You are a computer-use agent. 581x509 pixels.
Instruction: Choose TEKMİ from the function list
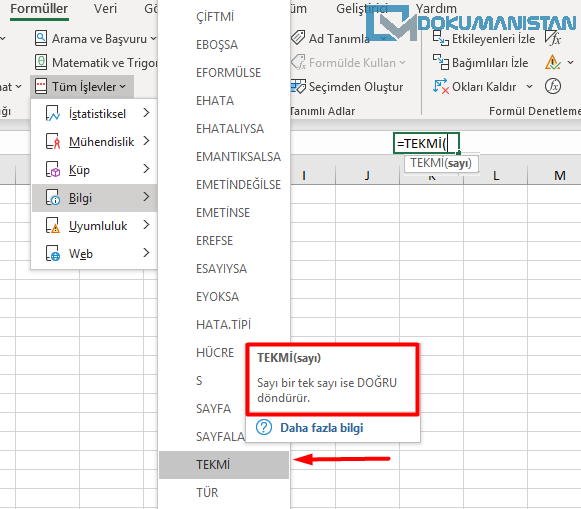(224, 465)
